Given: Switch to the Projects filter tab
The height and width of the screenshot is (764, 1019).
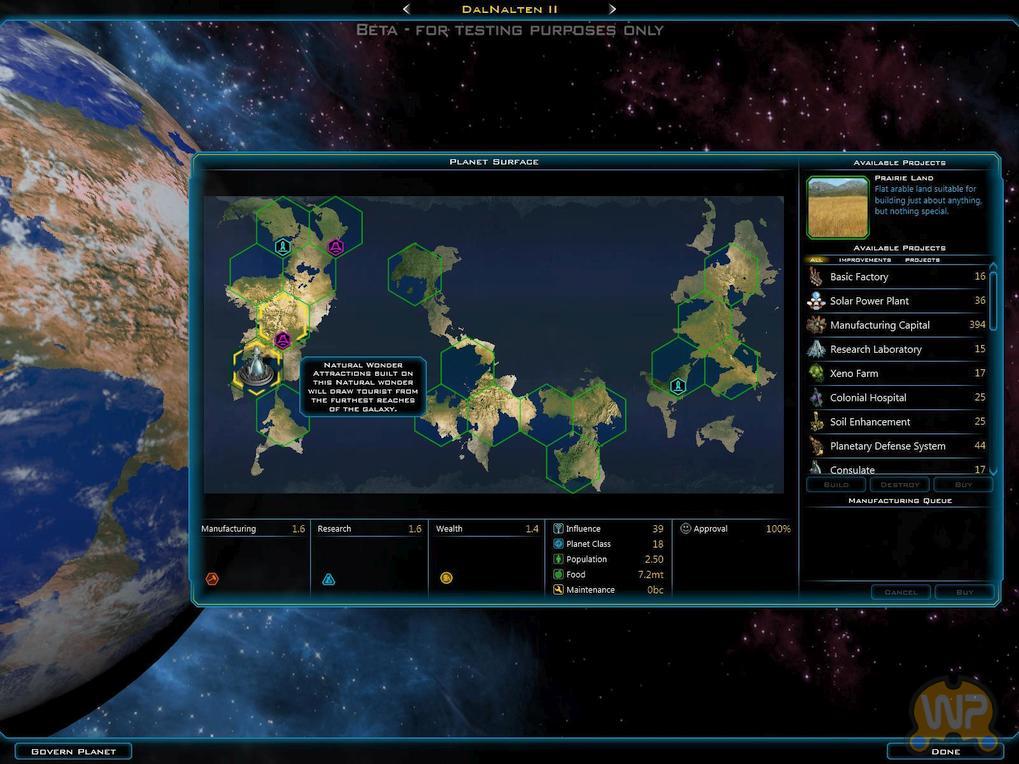Looking at the screenshot, I should pyautogui.click(x=922, y=260).
